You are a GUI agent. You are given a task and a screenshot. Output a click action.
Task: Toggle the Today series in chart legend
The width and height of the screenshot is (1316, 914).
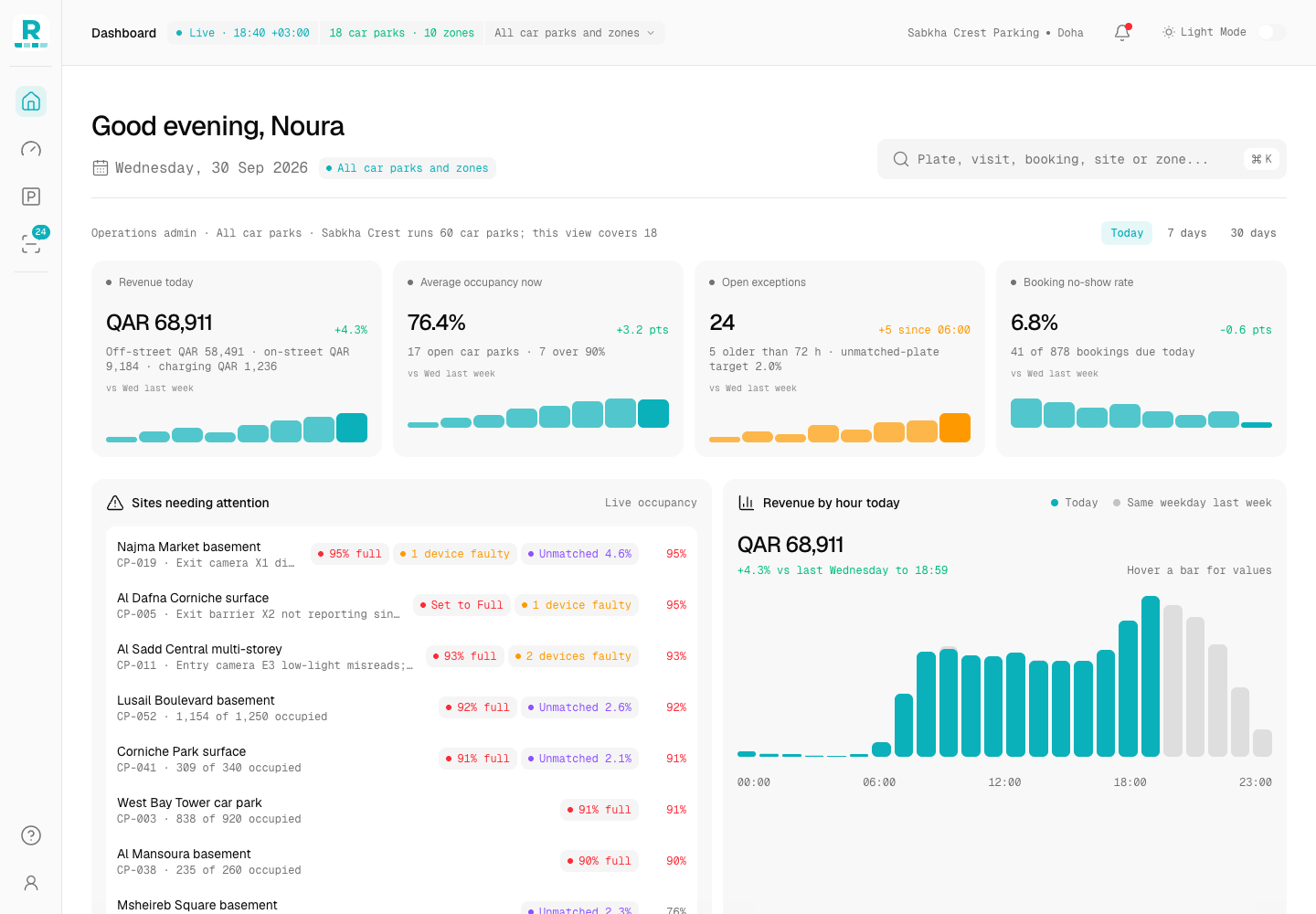click(x=1074, y=503)
